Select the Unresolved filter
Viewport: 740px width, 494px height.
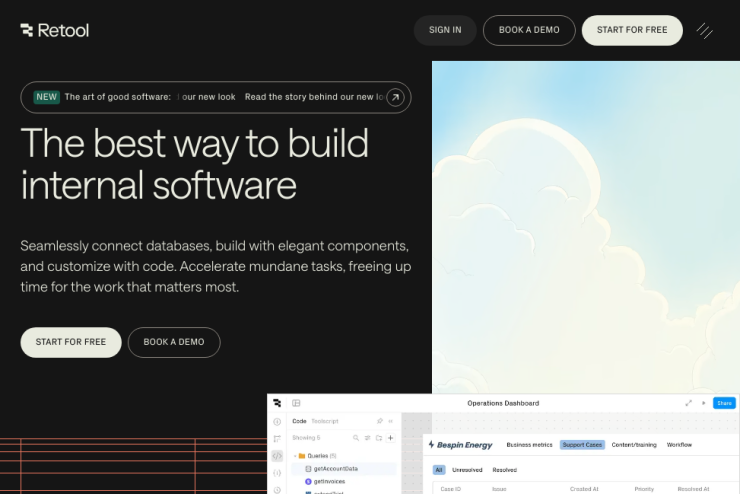tap(467, 470)
